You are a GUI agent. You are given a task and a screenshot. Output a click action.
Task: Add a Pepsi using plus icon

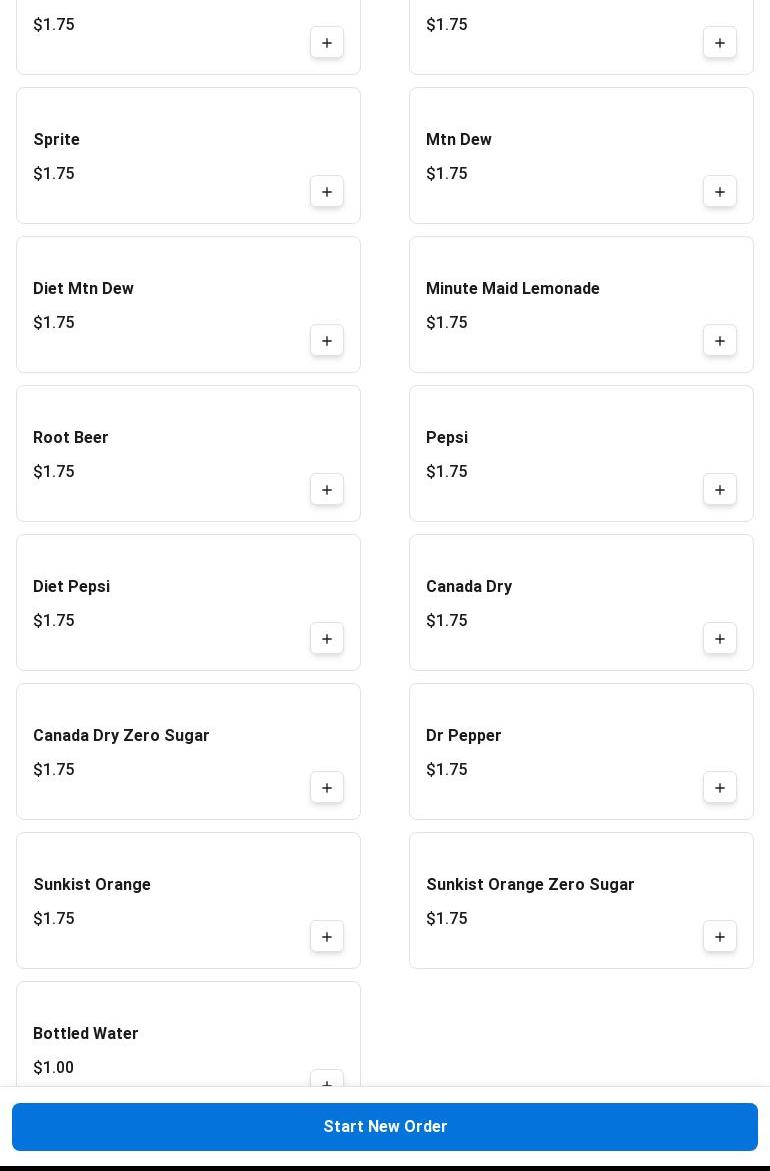pos(720,490)
